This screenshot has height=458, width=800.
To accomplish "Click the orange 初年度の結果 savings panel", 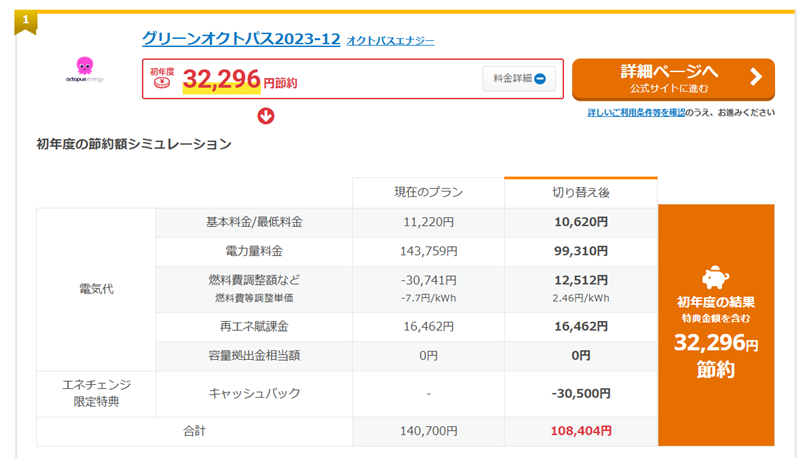I will (x=716, y=325).
